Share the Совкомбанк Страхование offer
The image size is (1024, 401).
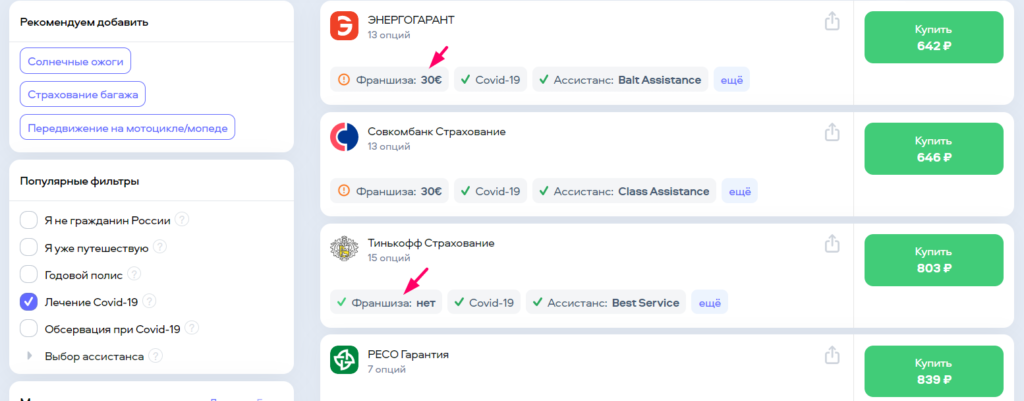click(x=831, y=132)
